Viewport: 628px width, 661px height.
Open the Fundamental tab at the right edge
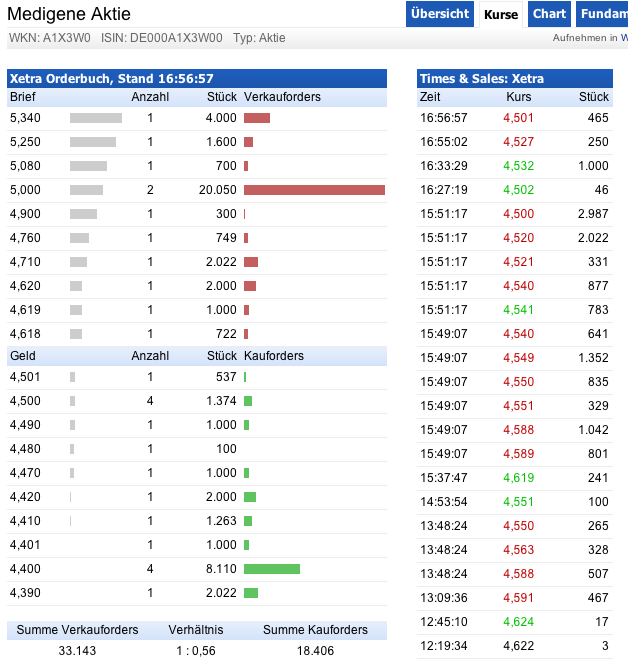[x=604, y=14]
